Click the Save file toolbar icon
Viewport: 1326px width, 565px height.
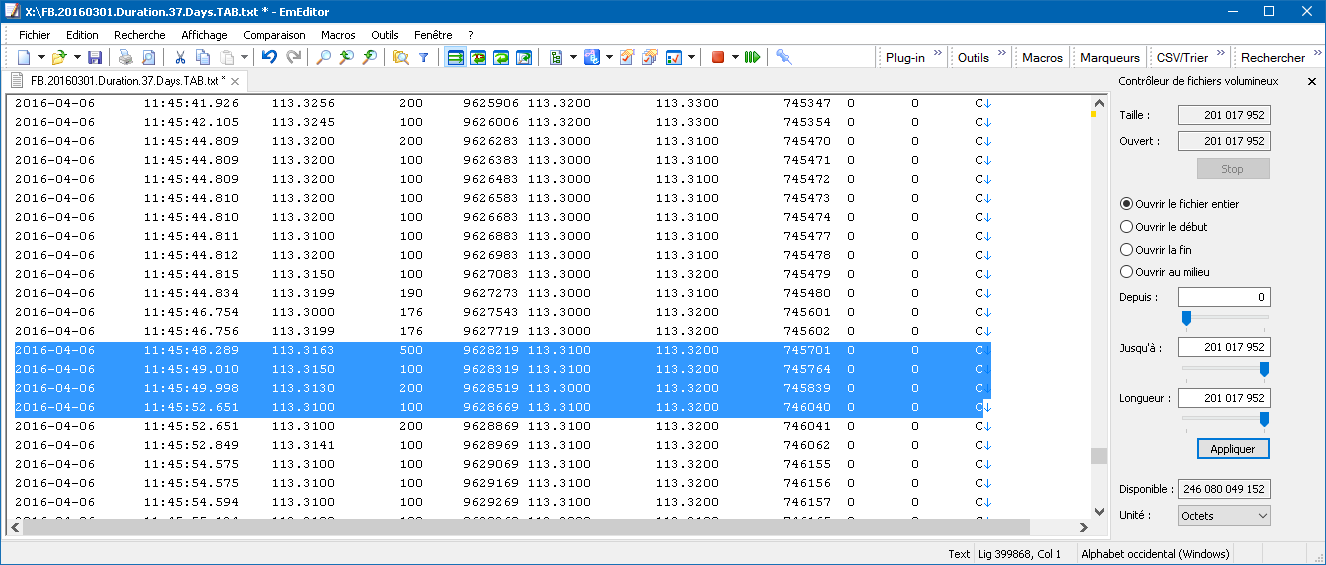tap(95, 58)
